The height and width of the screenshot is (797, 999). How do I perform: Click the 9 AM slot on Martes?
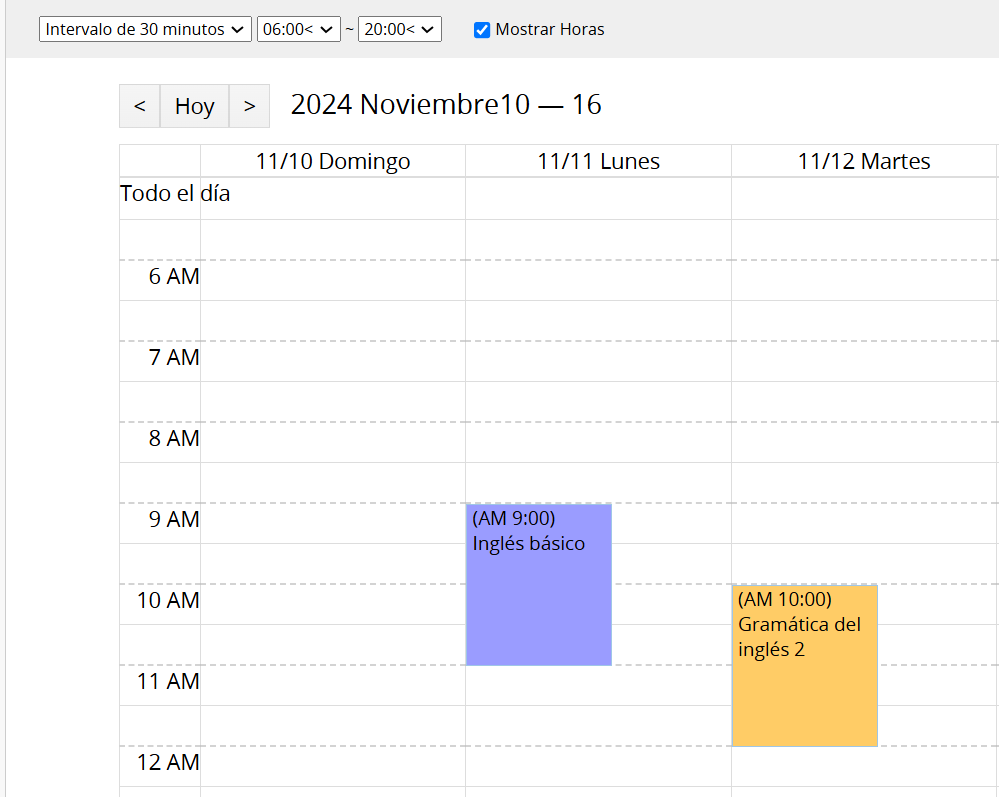(864, 523)
